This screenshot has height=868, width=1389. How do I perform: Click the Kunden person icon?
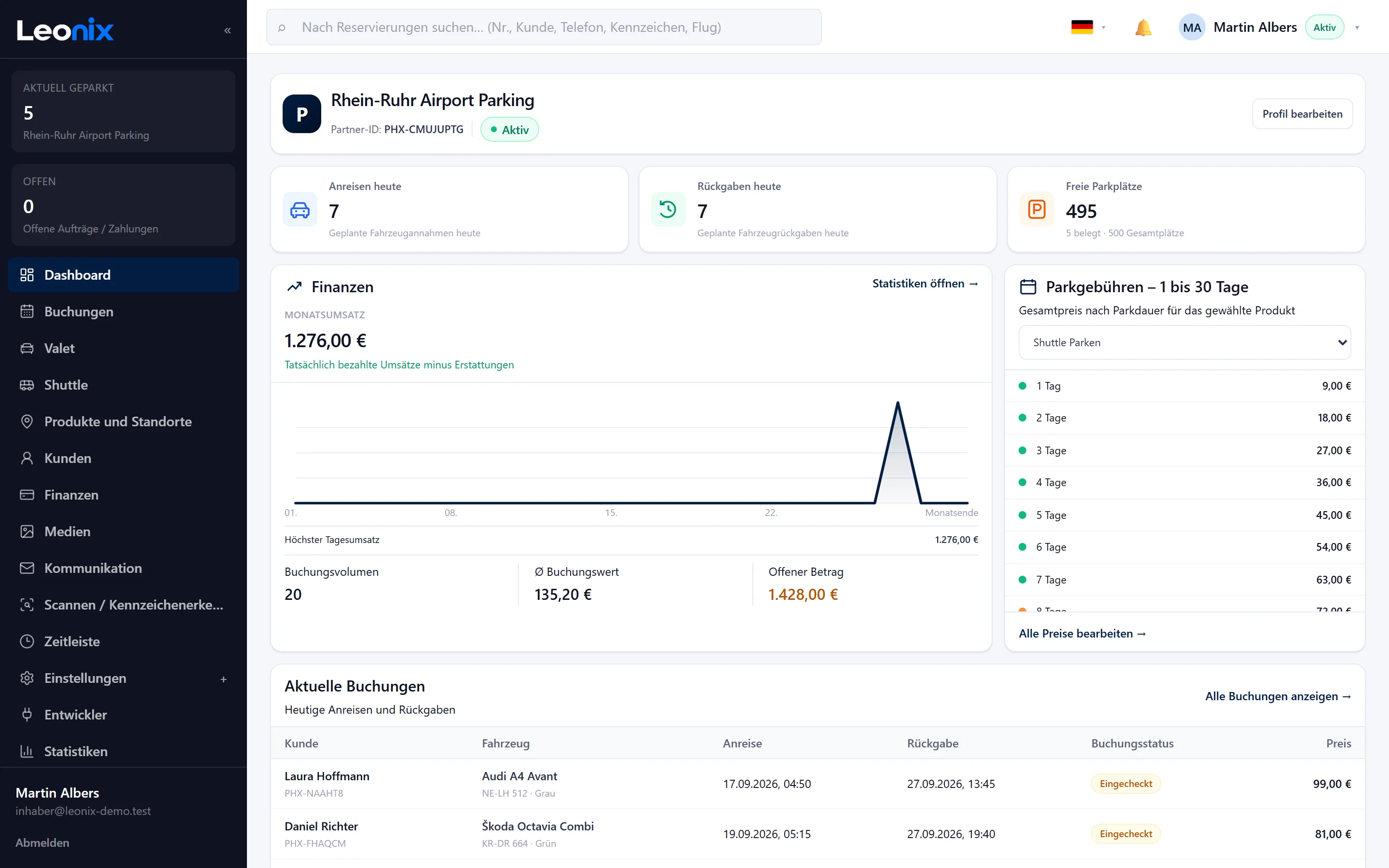click(27, 458)
